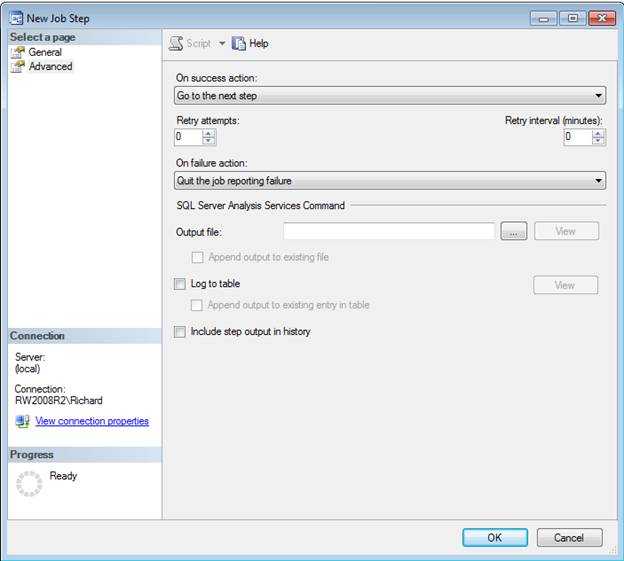
Task: Select the Advanced page
Action: point(50,66)
